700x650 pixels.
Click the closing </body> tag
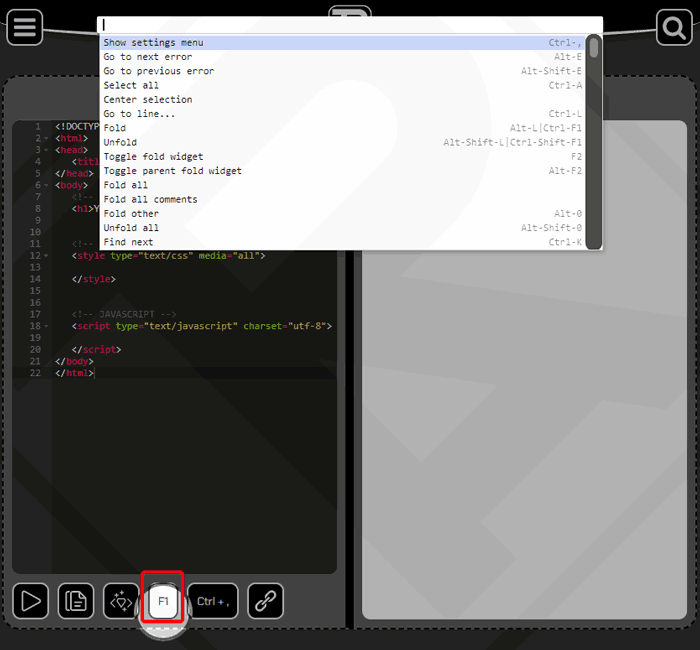click(74, 361)
